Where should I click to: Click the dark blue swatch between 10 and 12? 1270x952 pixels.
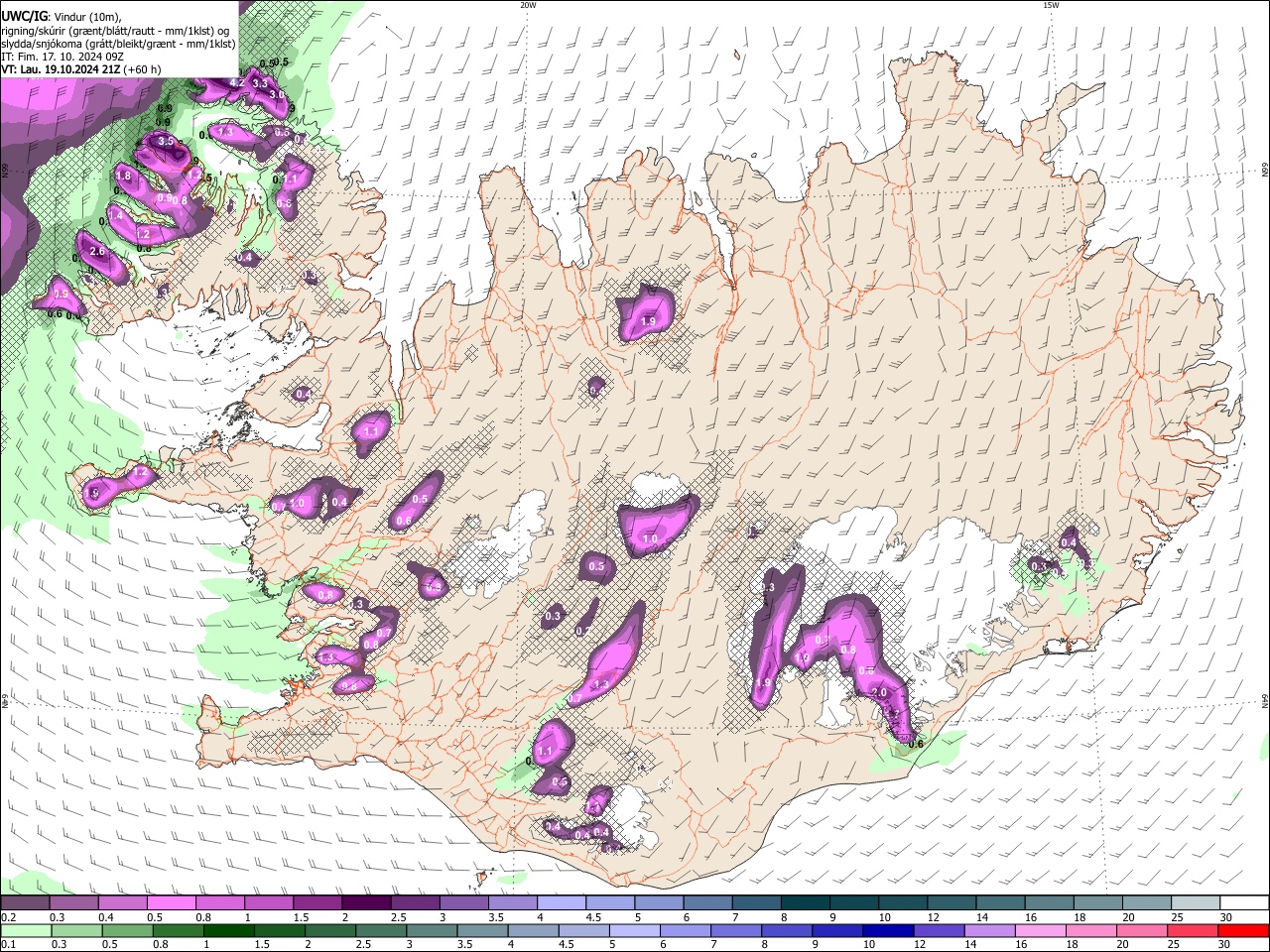pos(886,931)
